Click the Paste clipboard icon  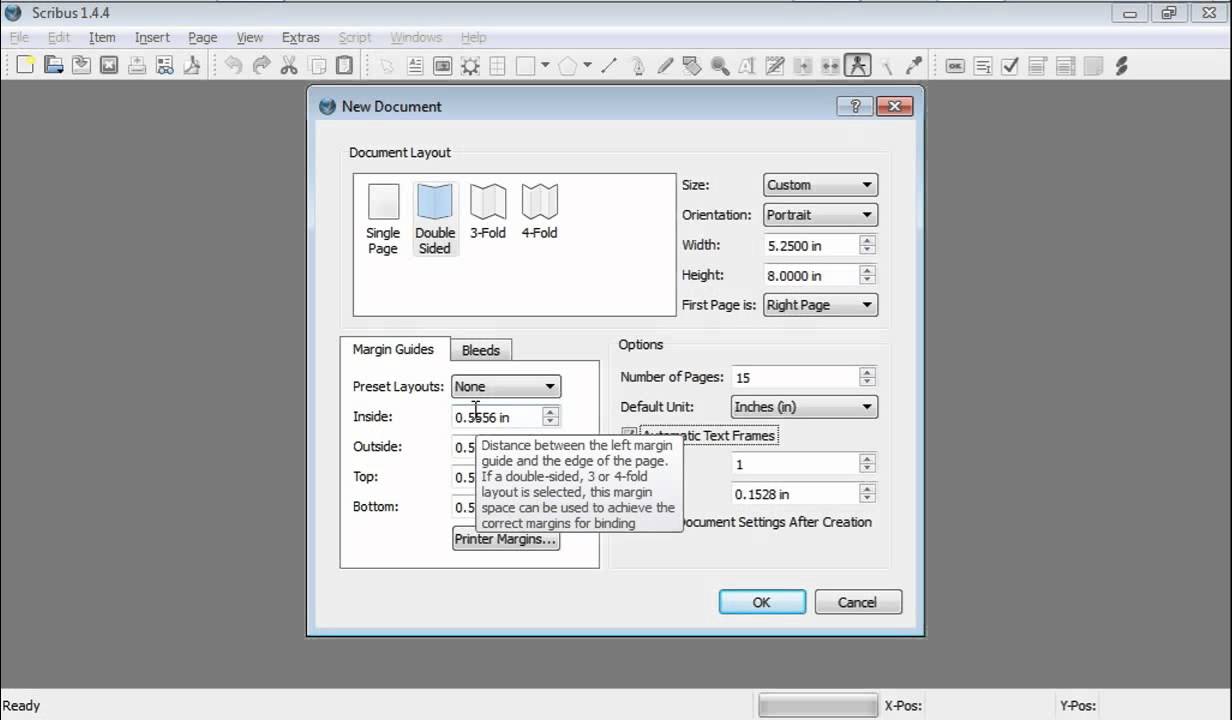tap(344, 65)
